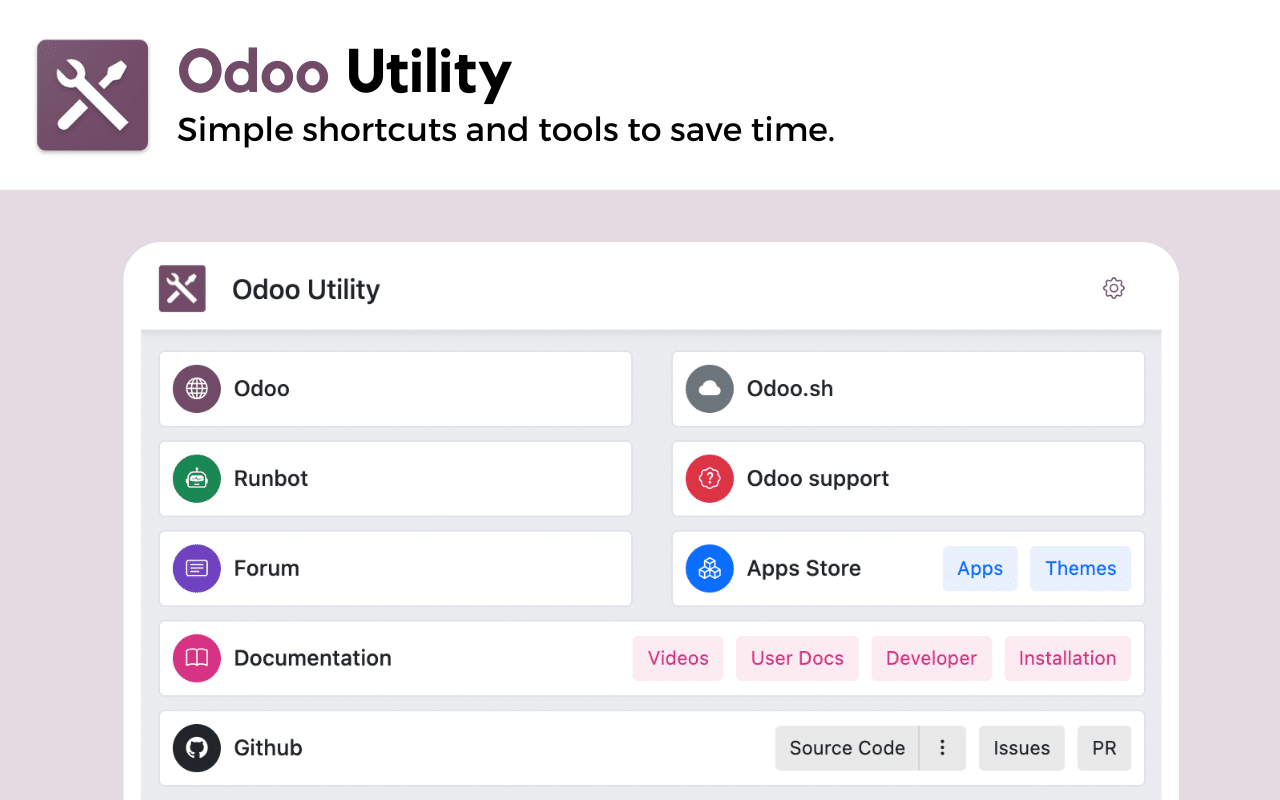Click the Odoo globe icon
This screenshot has width=1280, height=800.
(x=196, y=389)
